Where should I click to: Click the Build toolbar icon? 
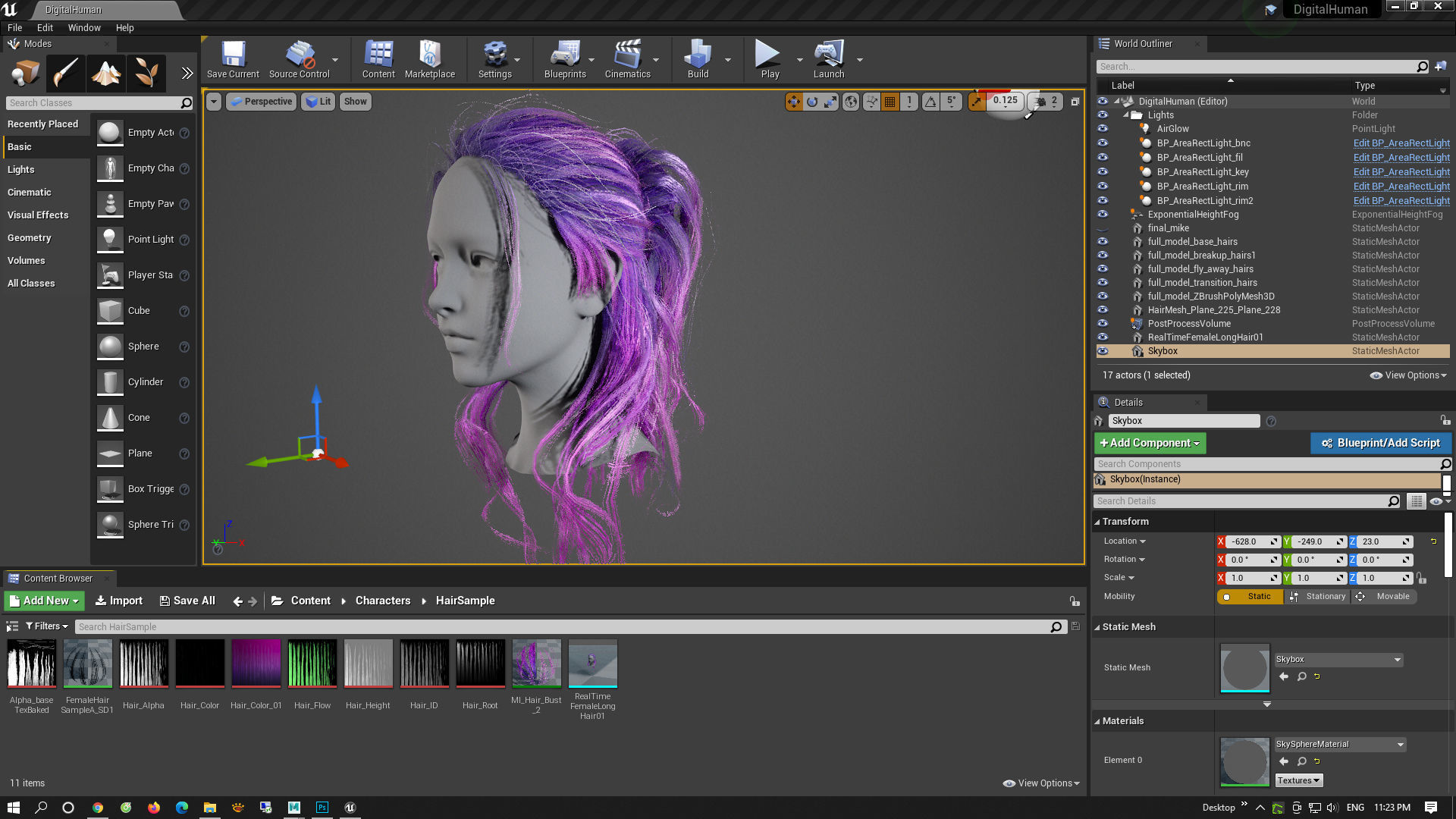[698, 60]
